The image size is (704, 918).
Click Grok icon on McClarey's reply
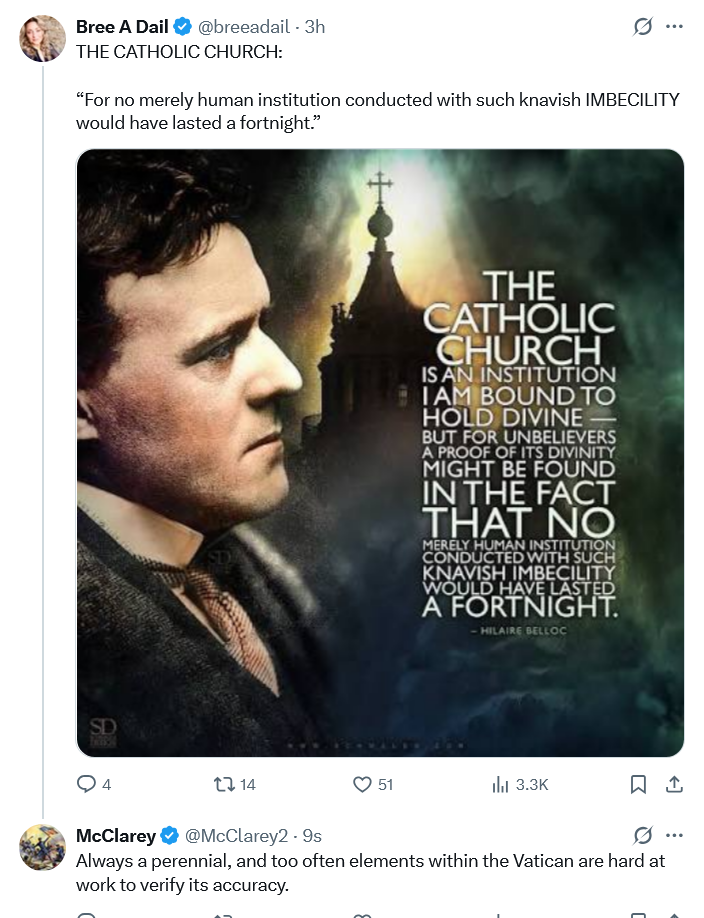point(643,835)
